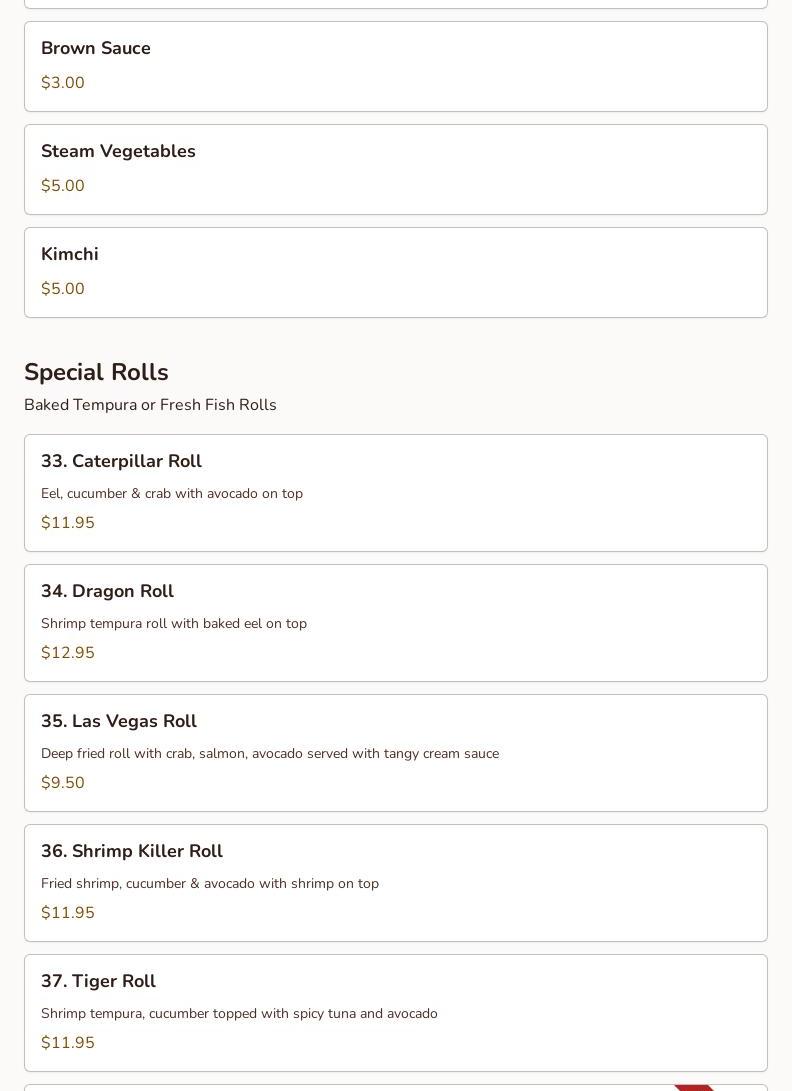
Task: Click the Las Vegas Roll $9.50 price
Action: 63,783
